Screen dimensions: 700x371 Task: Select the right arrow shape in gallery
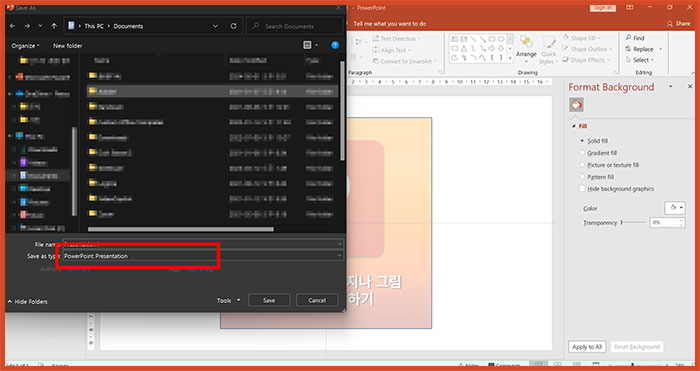[492, 49]
